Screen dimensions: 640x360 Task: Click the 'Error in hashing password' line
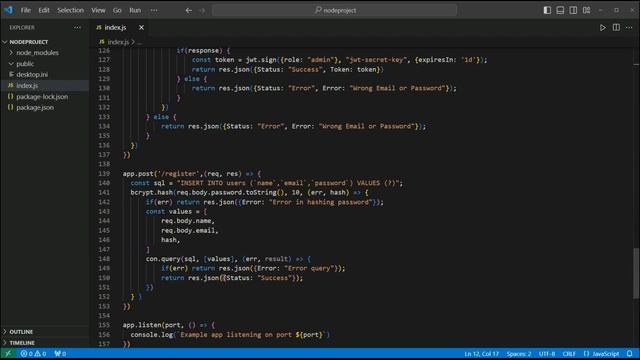[x=264, y=202]
